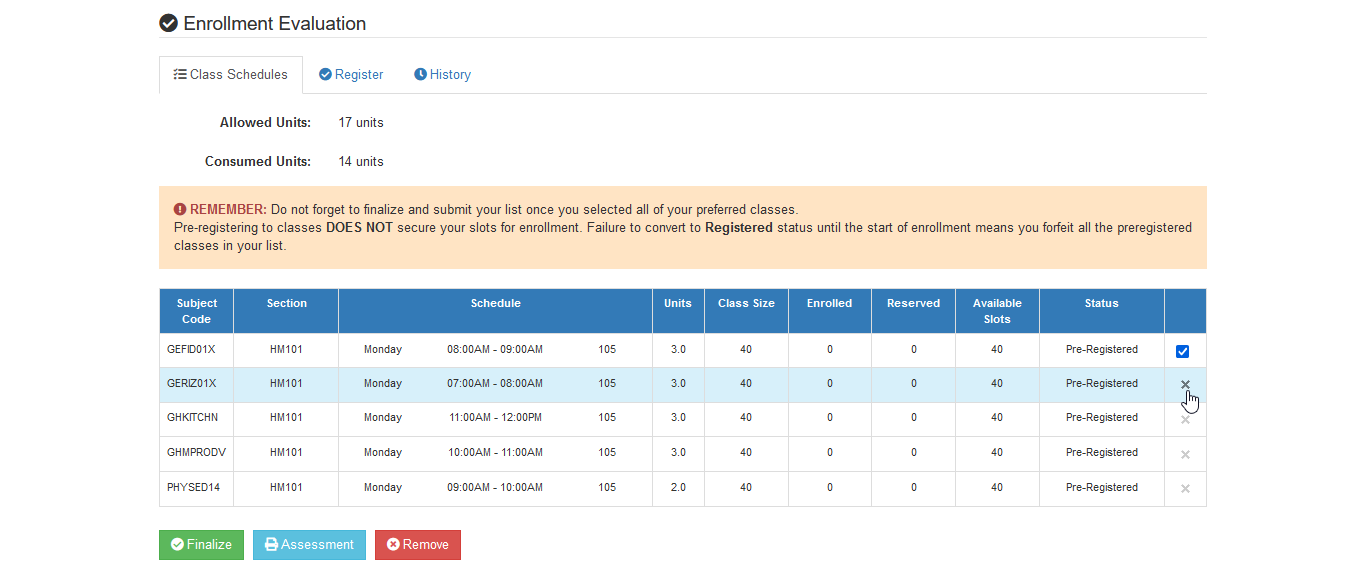Click the Schedule column header
1358x578 pixels.
click(495, 311)
